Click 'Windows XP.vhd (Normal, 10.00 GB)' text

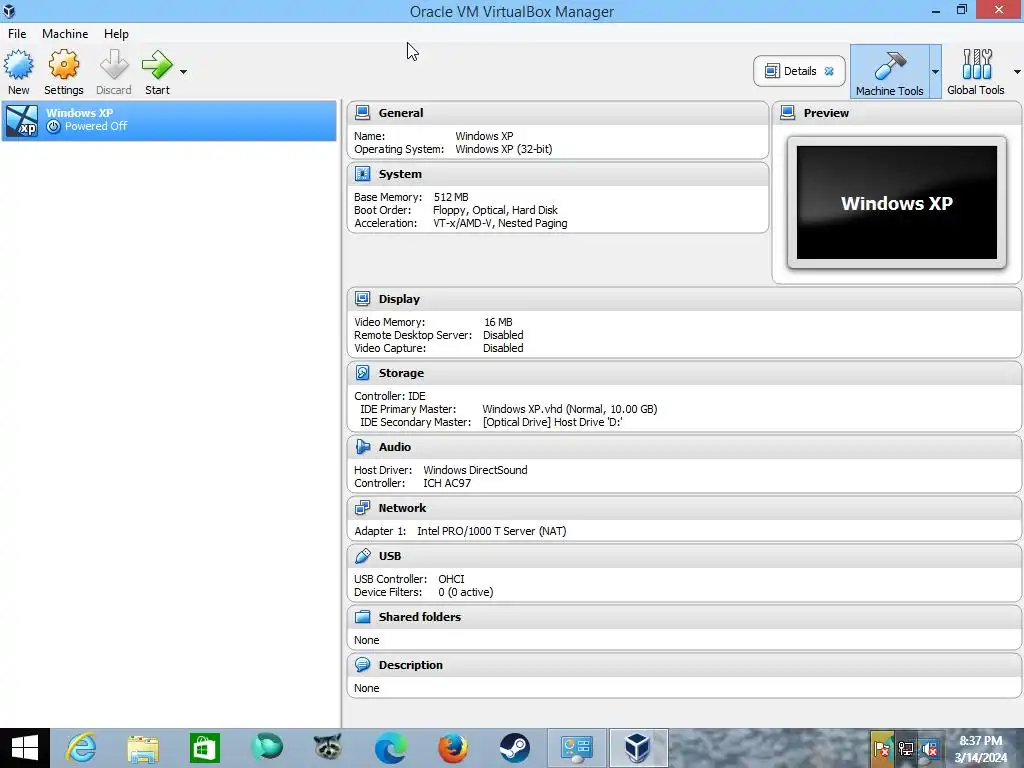pyautogui.click(x=569, y=409)
